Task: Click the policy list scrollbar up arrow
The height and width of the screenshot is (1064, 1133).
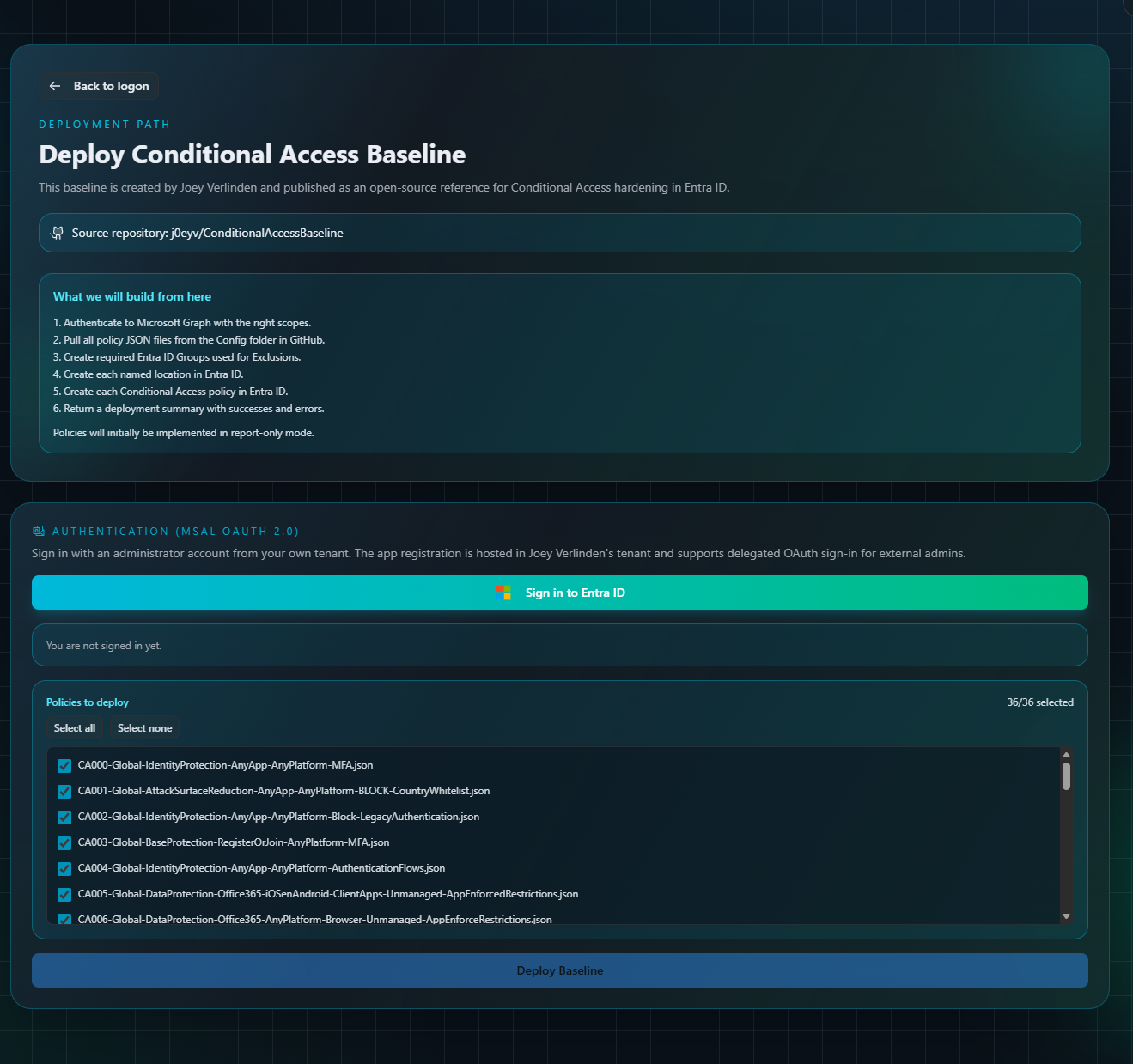Action: (1066, 755)
